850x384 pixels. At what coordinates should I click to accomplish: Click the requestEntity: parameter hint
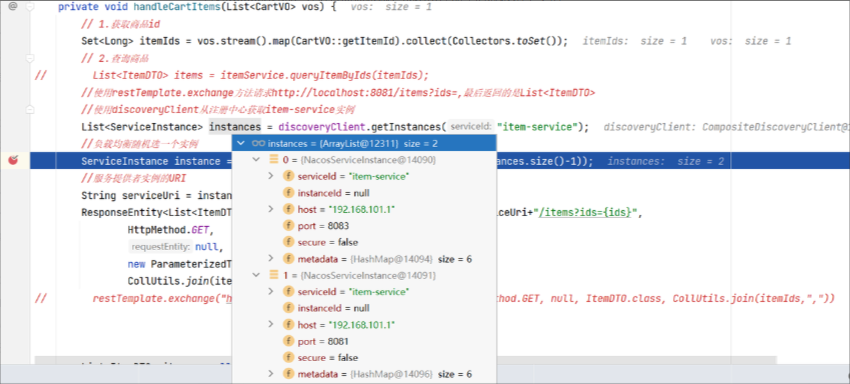[160, 247]
